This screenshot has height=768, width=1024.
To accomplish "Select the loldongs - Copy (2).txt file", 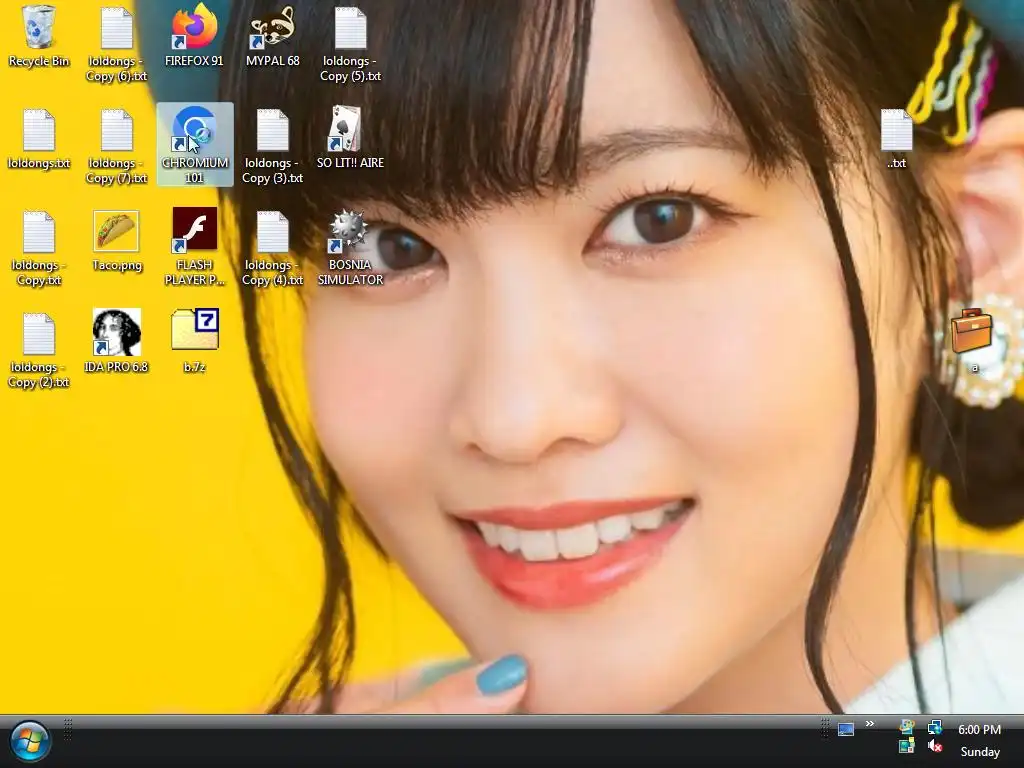I will 39,350.
